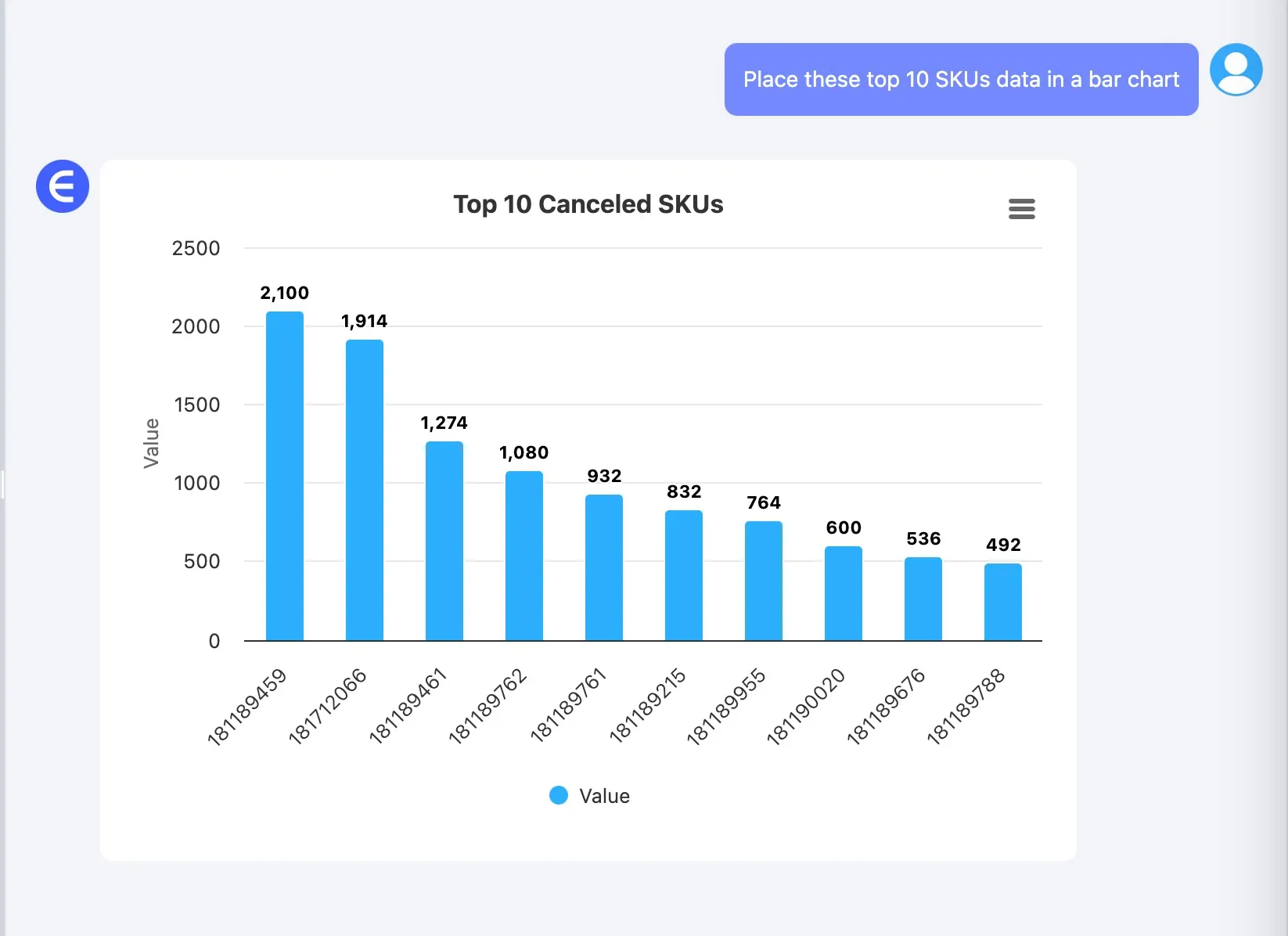Click the bar labeled 1,274
Viewport: 1288px width, 936px height.
[444, 540]
